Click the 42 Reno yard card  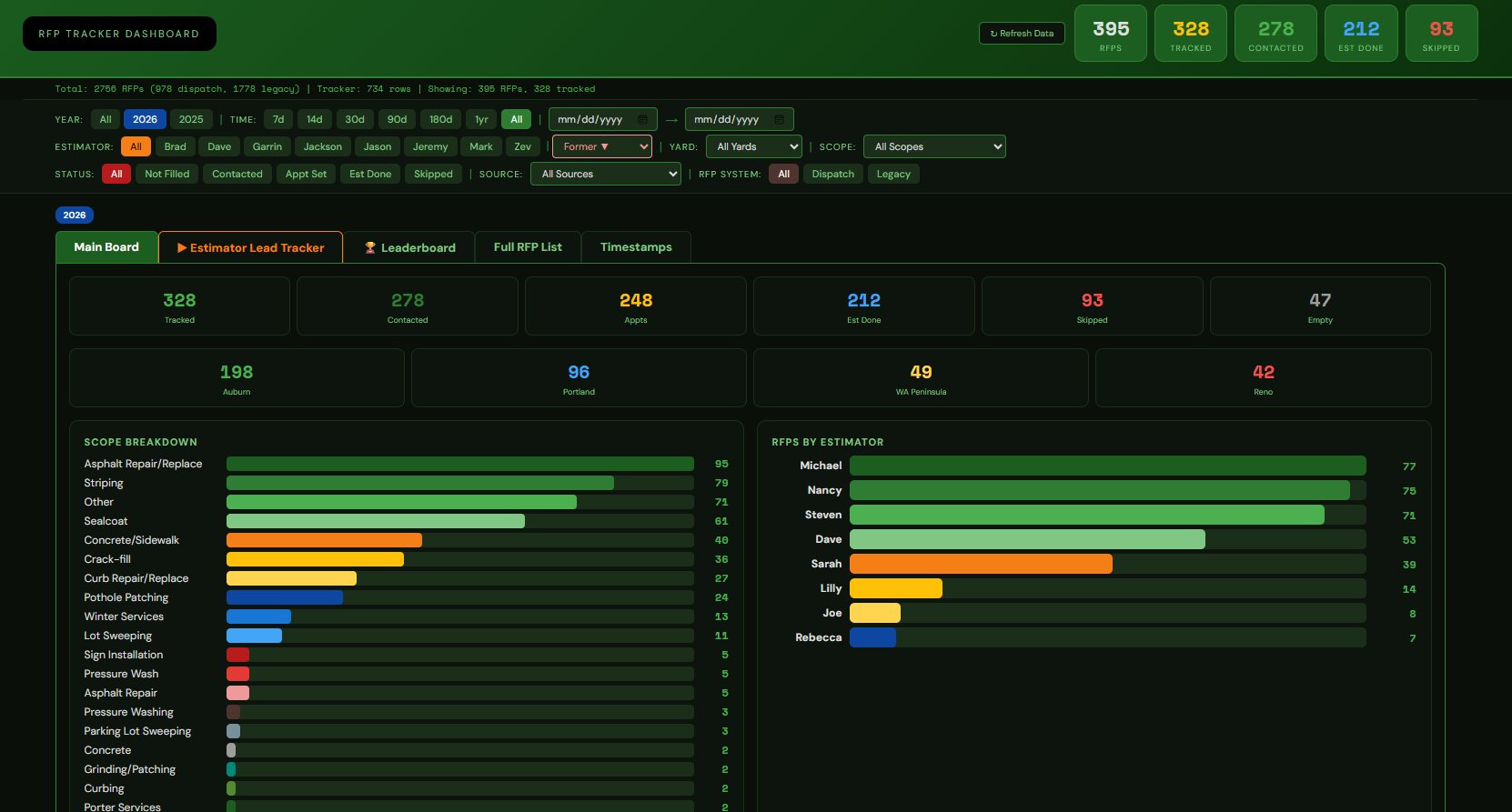(x=1263, y=378)
